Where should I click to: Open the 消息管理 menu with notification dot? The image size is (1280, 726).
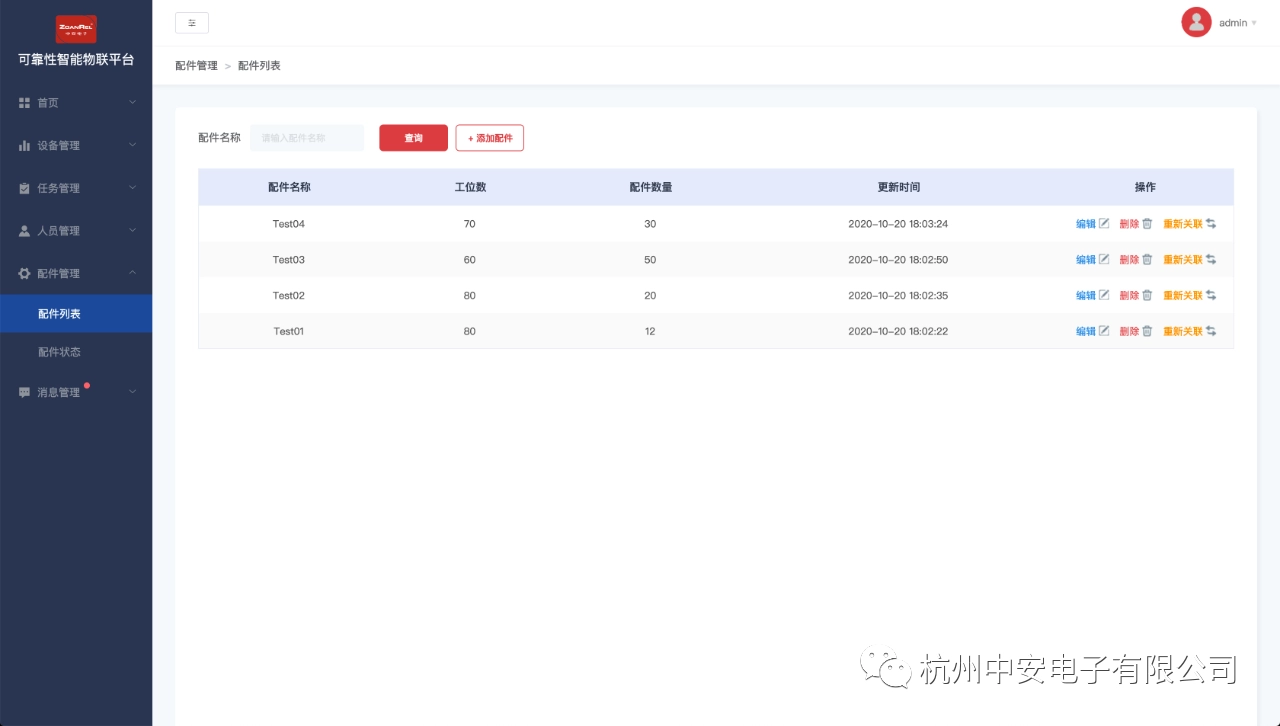coord(76,393)
